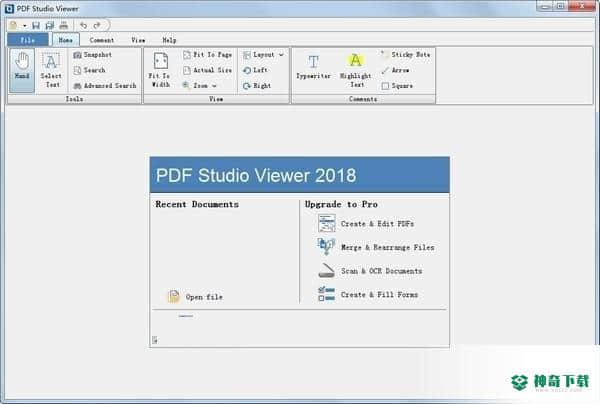Open the File tab

click(x=28, y=40)
